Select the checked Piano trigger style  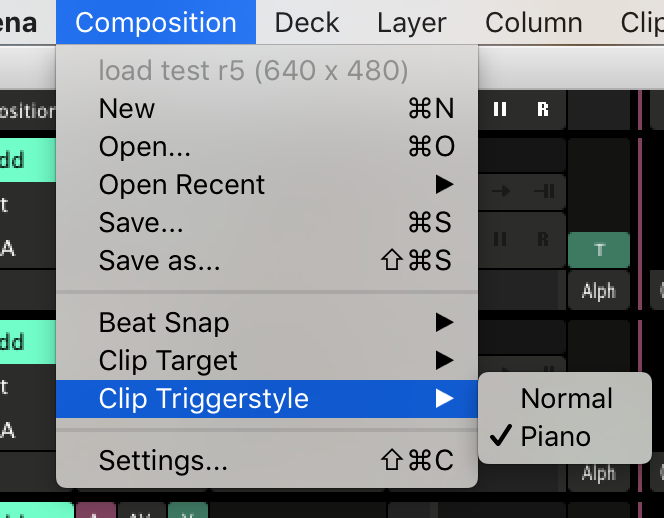click(555, 436)
